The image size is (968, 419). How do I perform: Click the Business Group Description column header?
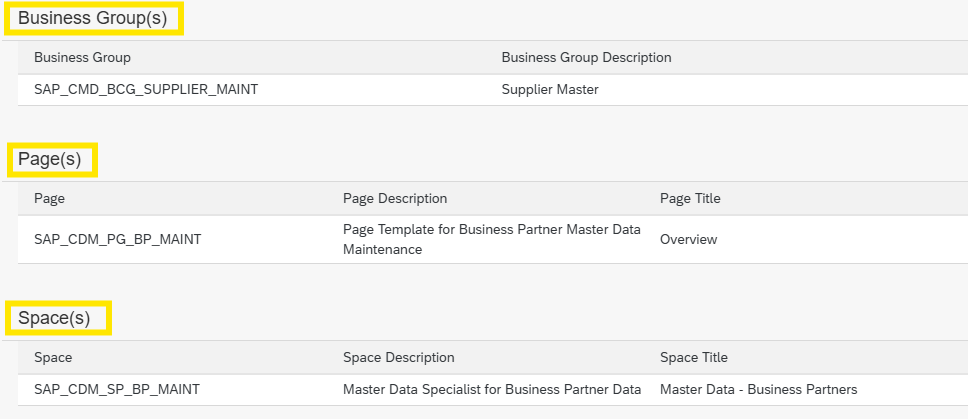coord(586,57)
